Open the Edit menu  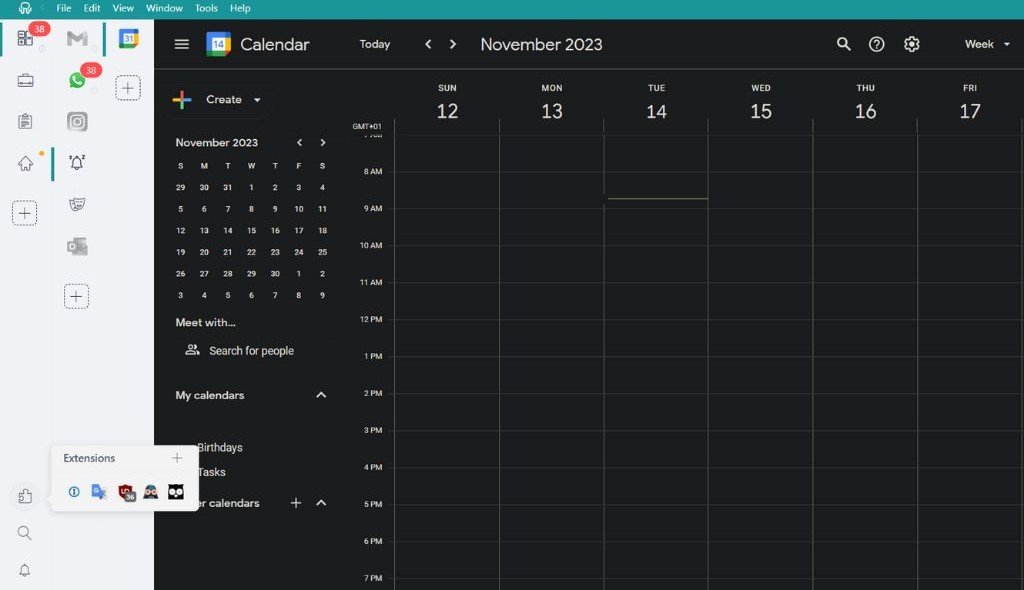(92, 8)
